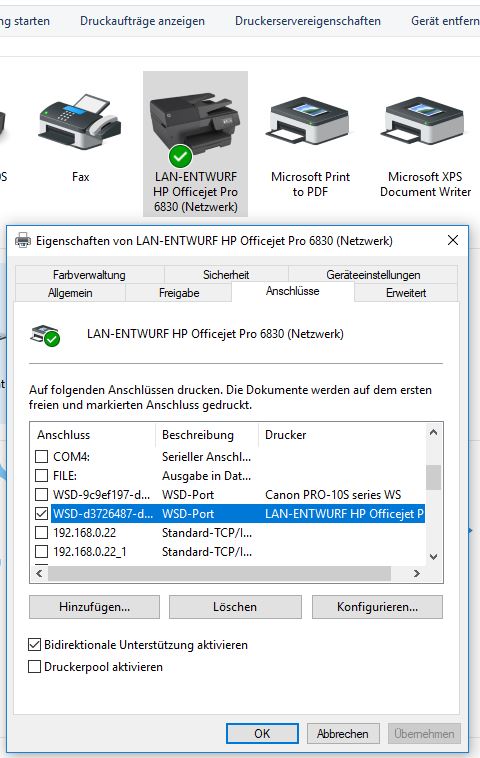The height and width of the screenshot is (758, 480).
Task: Close the Eigenschaften dialog with the X
Action: (x=453, y=240)
